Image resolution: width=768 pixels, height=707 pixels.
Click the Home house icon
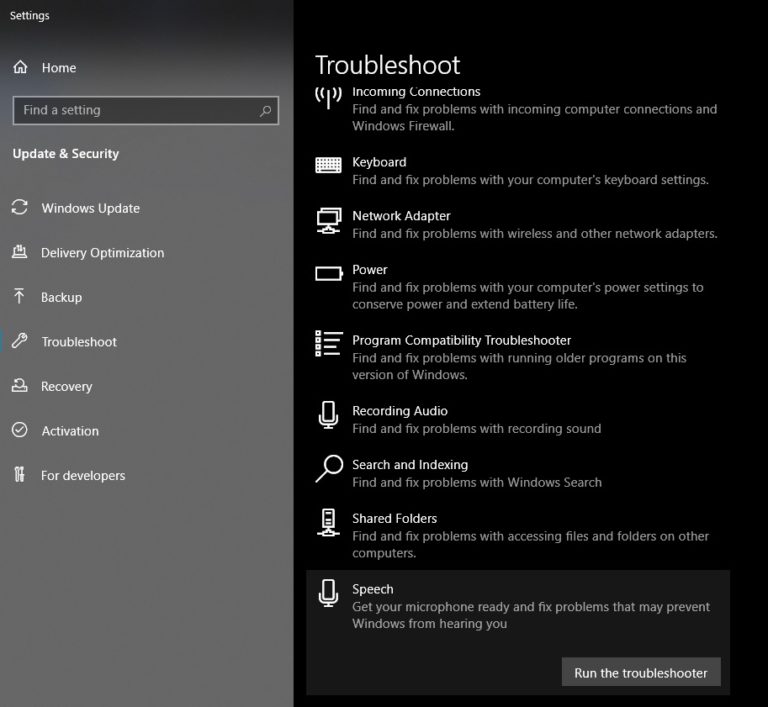click(20, 67)
